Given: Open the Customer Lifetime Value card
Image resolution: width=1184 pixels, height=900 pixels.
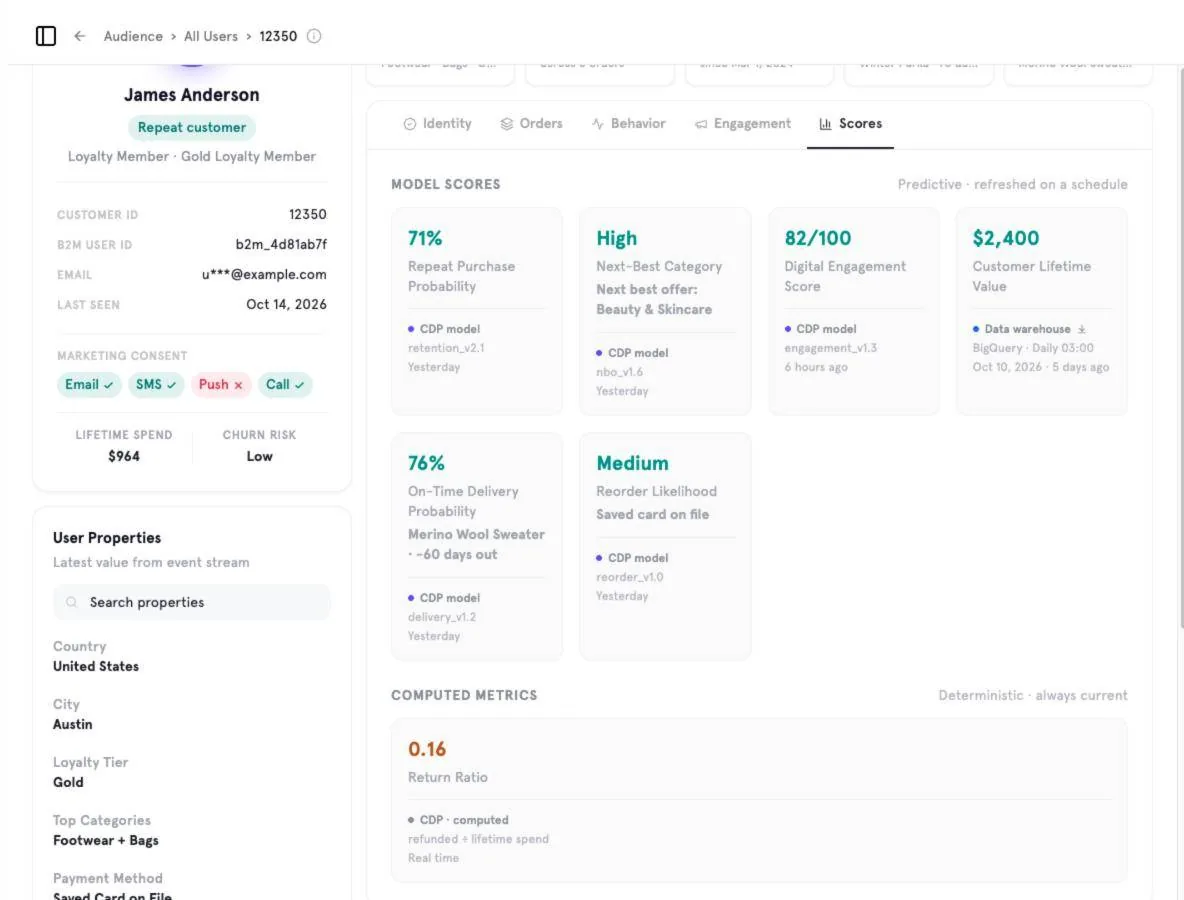Looking at the screenshot, I should 1041,311.
